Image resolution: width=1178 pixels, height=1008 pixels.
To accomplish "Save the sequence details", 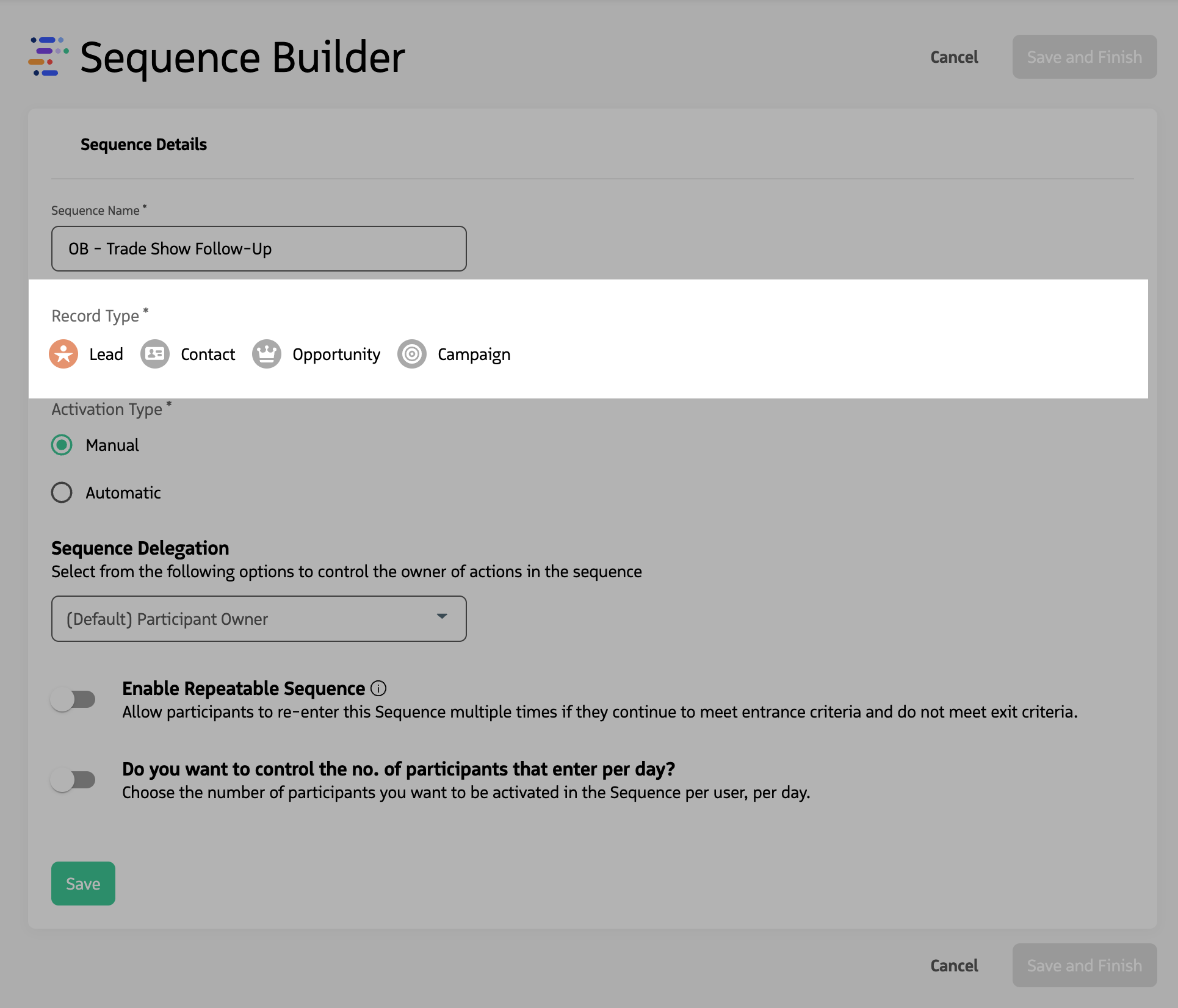I will (x=82, y=883).
